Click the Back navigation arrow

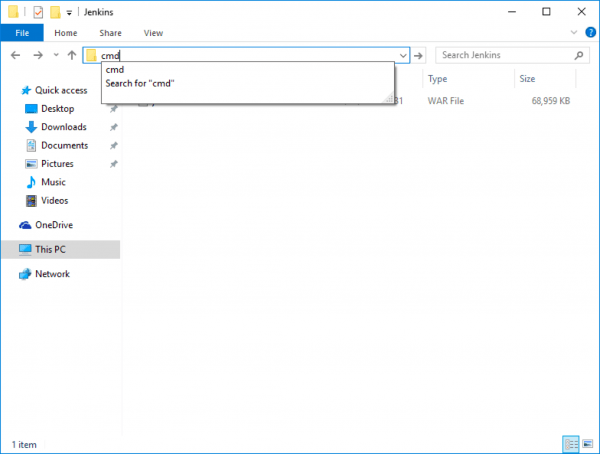(x=15, y=56)
